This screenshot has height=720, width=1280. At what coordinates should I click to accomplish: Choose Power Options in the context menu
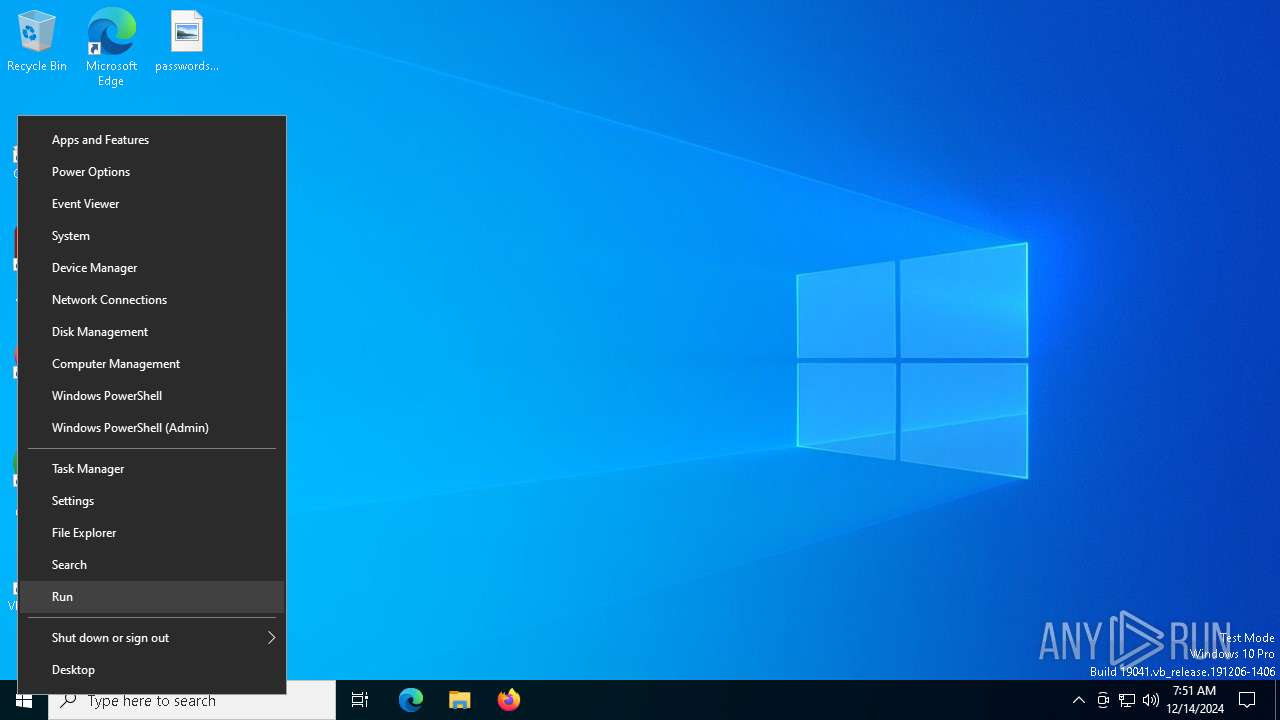pyautogui.click(x=152, y=172)
